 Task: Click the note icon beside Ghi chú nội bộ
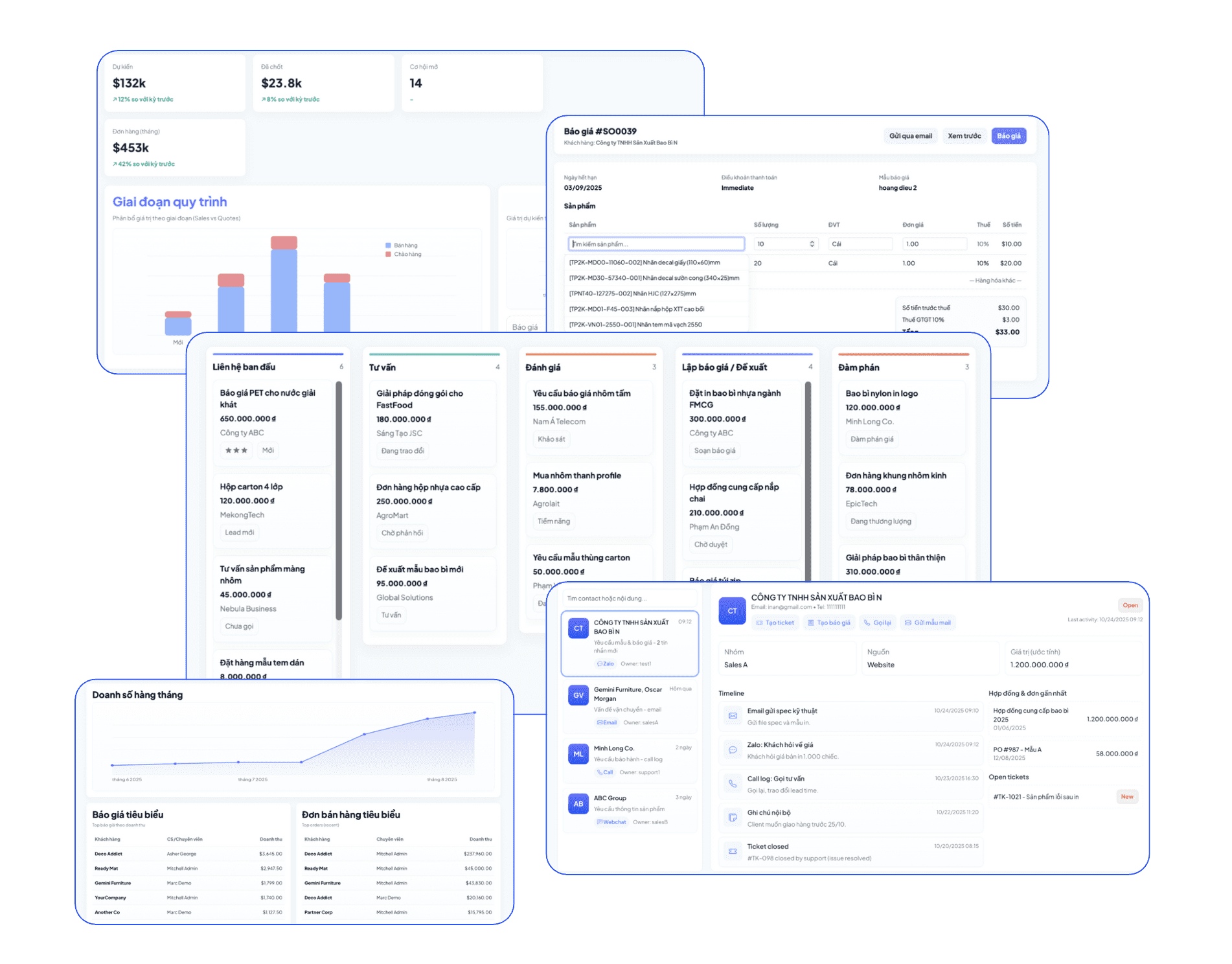pyautogui.click(x=733, y=818)
